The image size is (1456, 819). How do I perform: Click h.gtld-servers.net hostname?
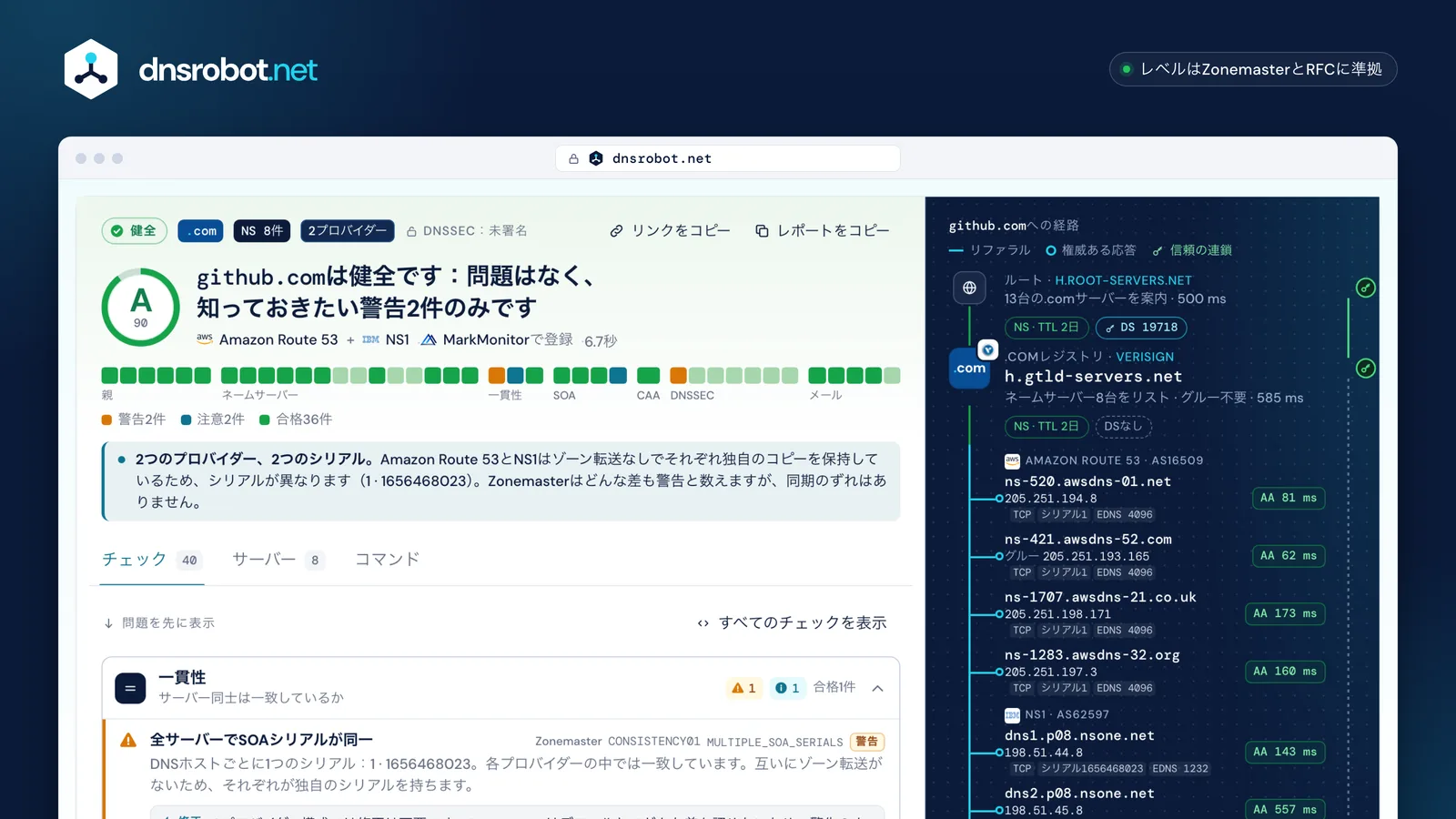(1093, 377)
